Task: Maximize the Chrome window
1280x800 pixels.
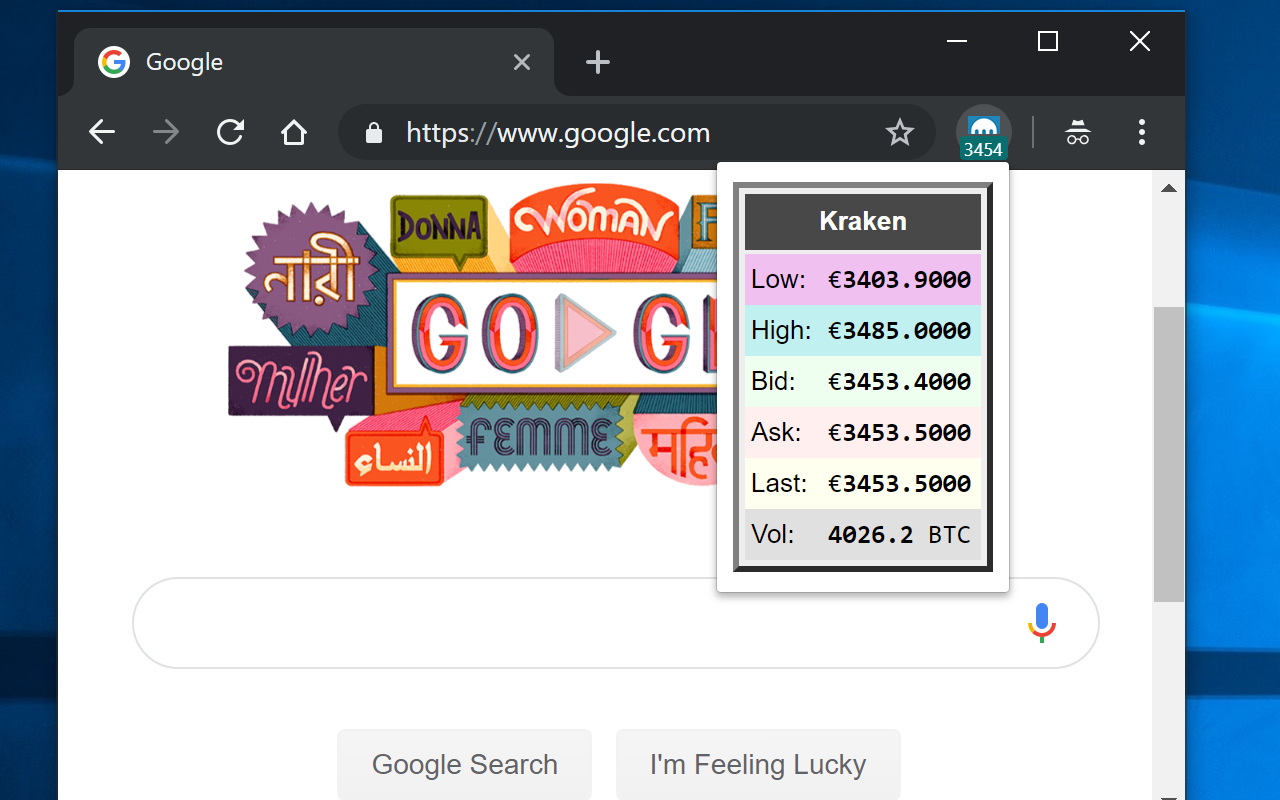Action: coord(1048,41)
